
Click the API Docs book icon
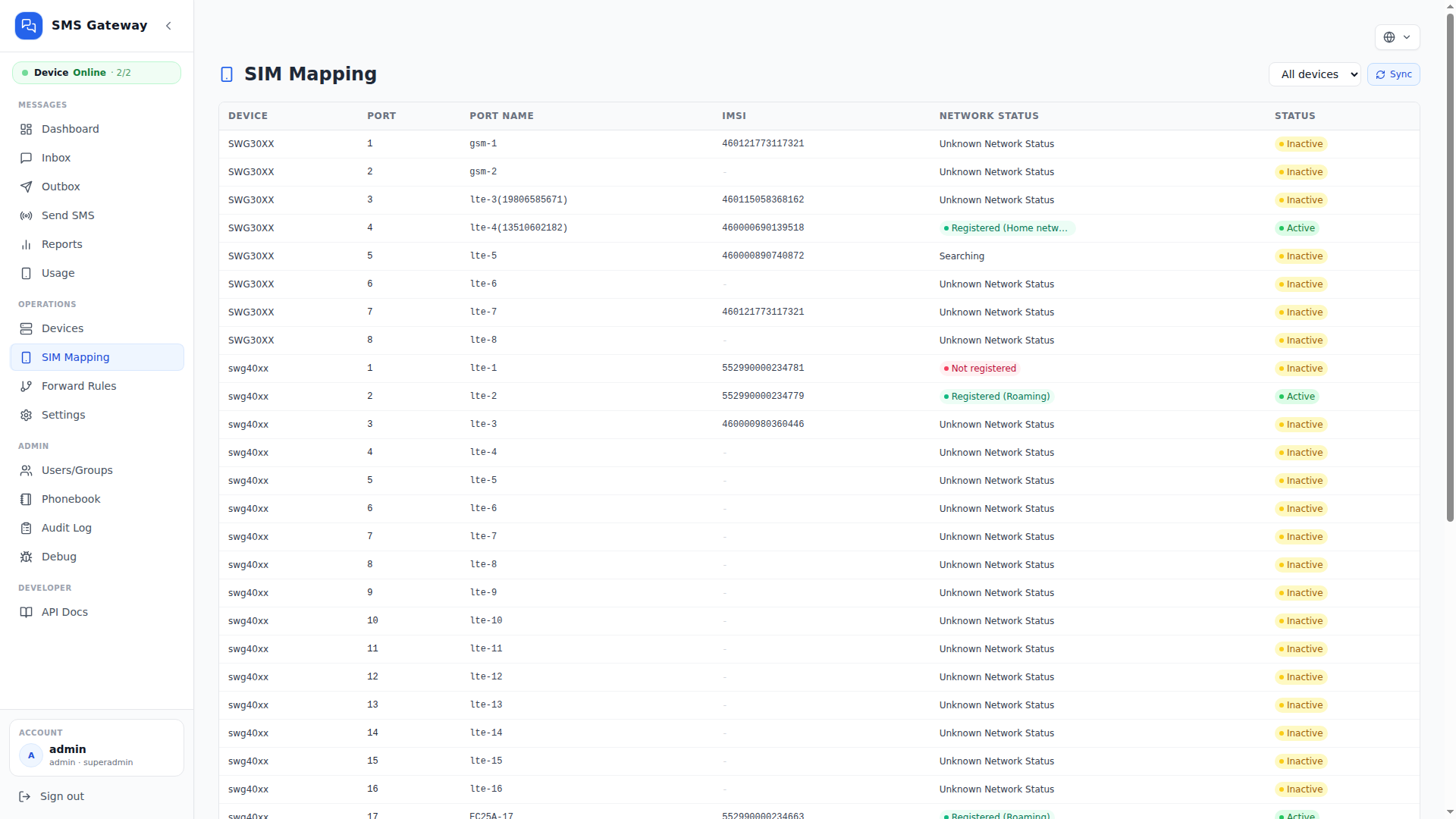[26, 612]
